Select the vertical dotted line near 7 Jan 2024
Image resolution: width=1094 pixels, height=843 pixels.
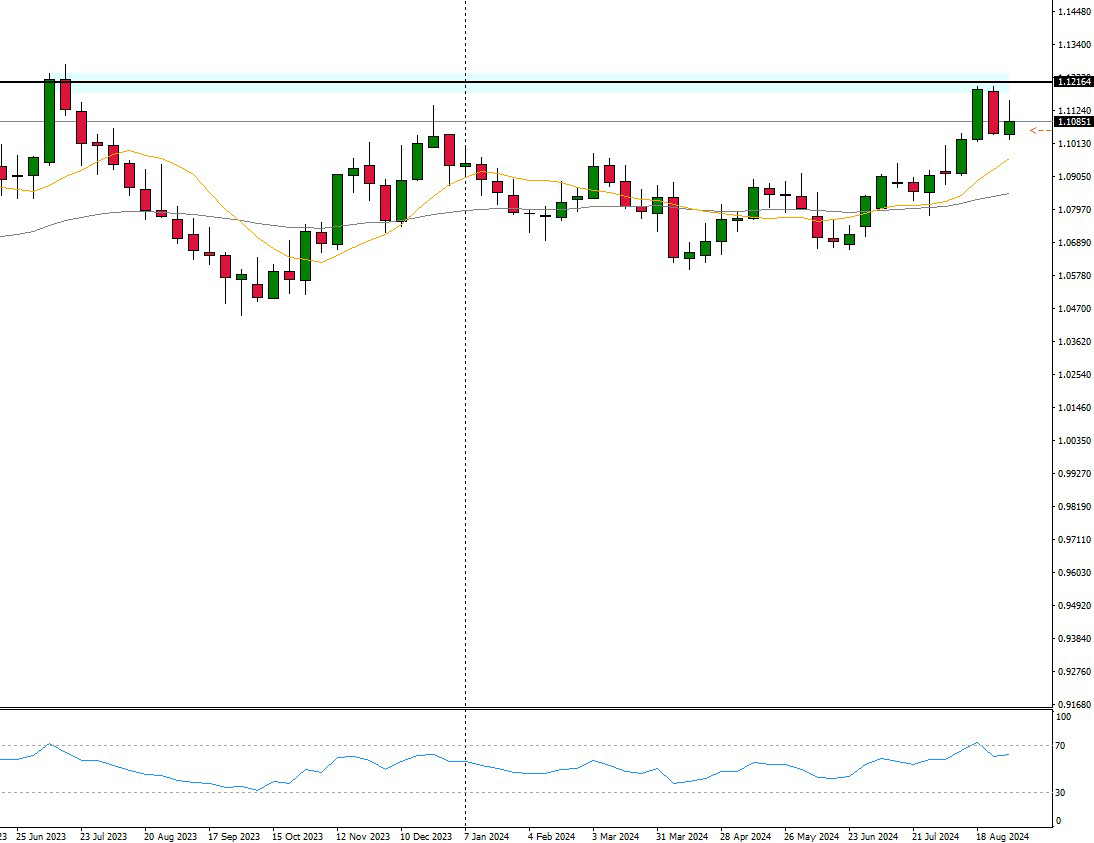[466, 400]
